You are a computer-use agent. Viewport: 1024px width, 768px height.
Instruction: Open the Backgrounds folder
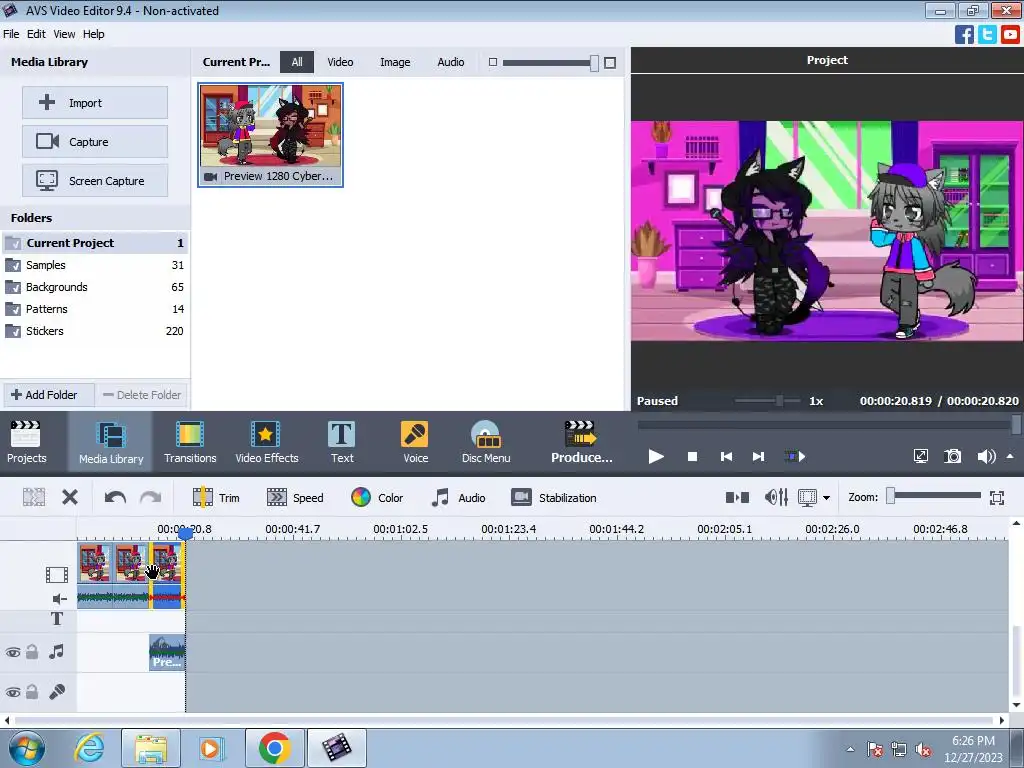point(95,287)
